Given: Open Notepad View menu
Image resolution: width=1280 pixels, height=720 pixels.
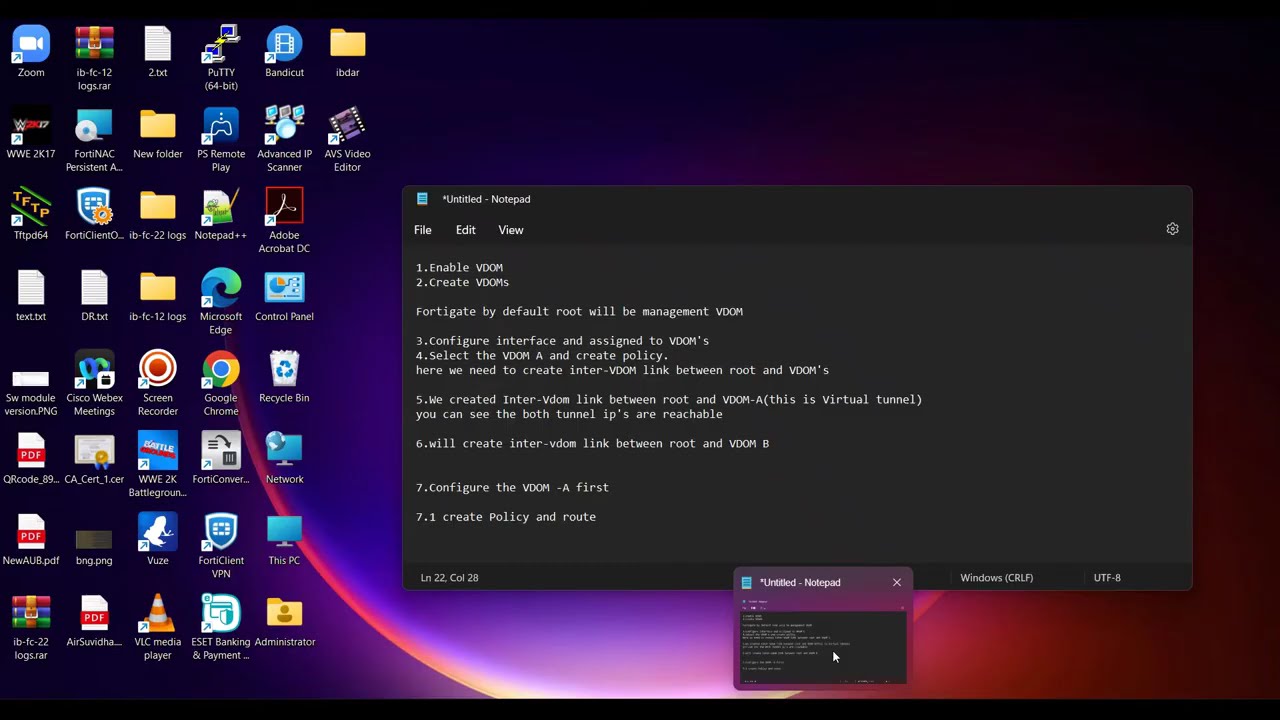Looking at the screenshot, I should tap(511, 230).
